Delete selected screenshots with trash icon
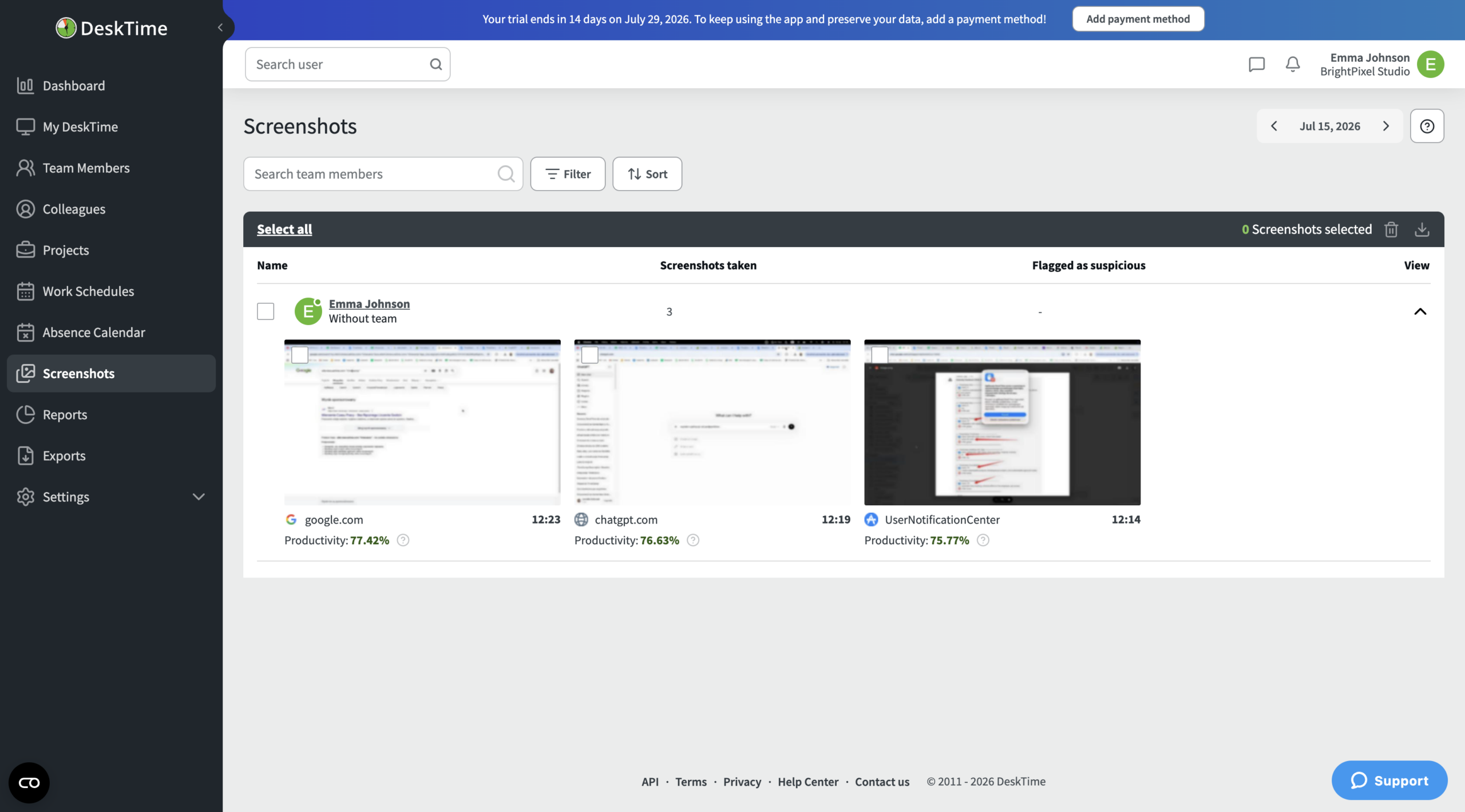Screen dimensions: 1465x812 coord(1391,229)
